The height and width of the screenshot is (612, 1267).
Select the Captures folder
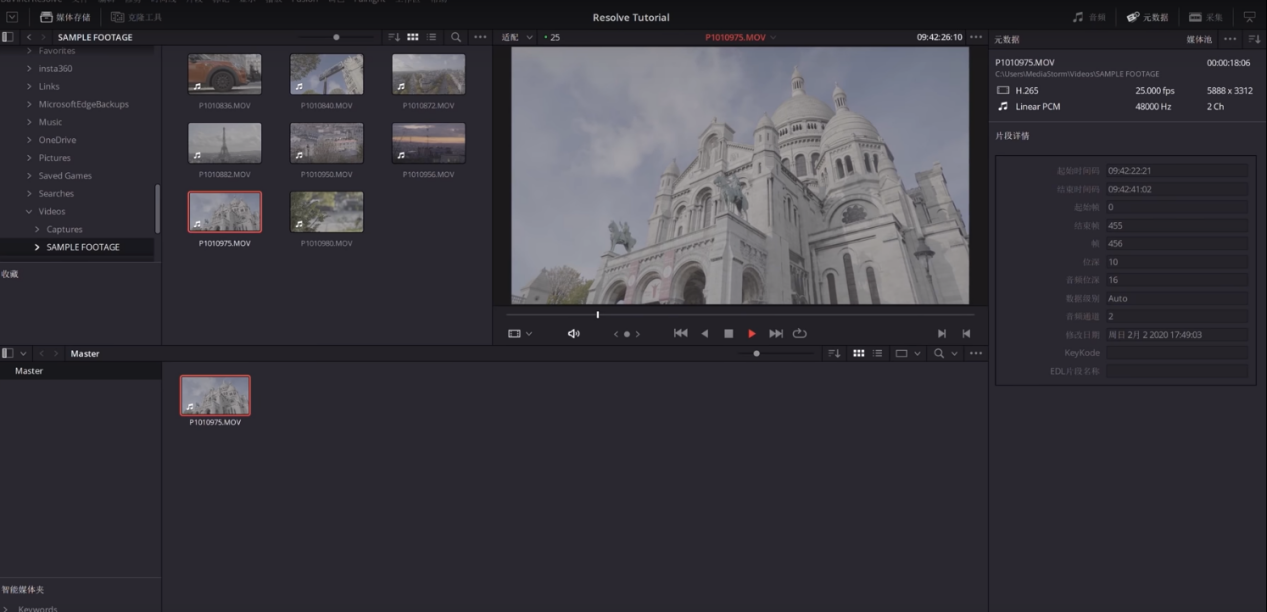(64, 230)
